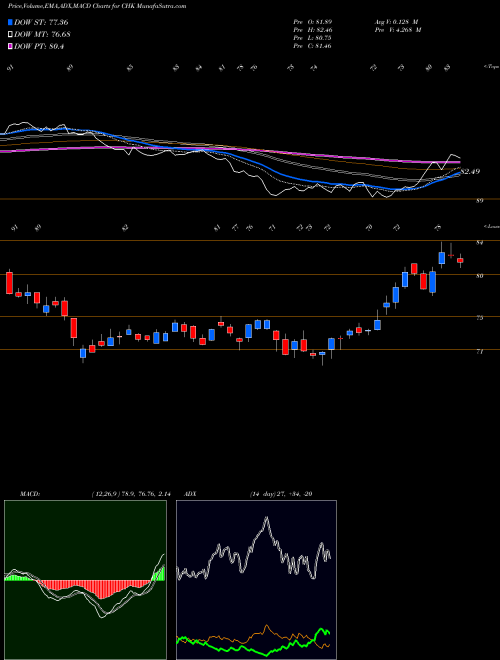500x660 pixels.
Task: Click the 'Pre C: 81.46' close value
Action: point(312,46)
